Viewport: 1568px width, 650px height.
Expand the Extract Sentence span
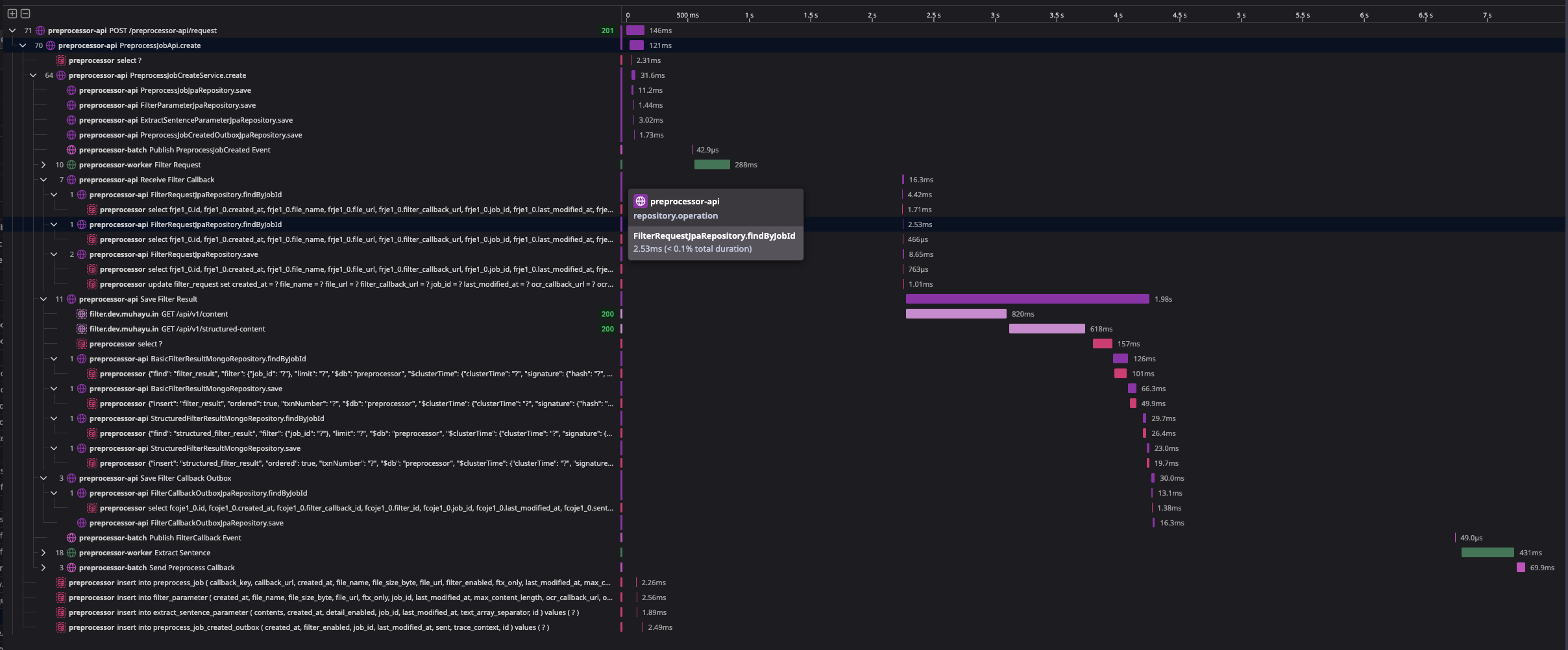tap(43, 553)
